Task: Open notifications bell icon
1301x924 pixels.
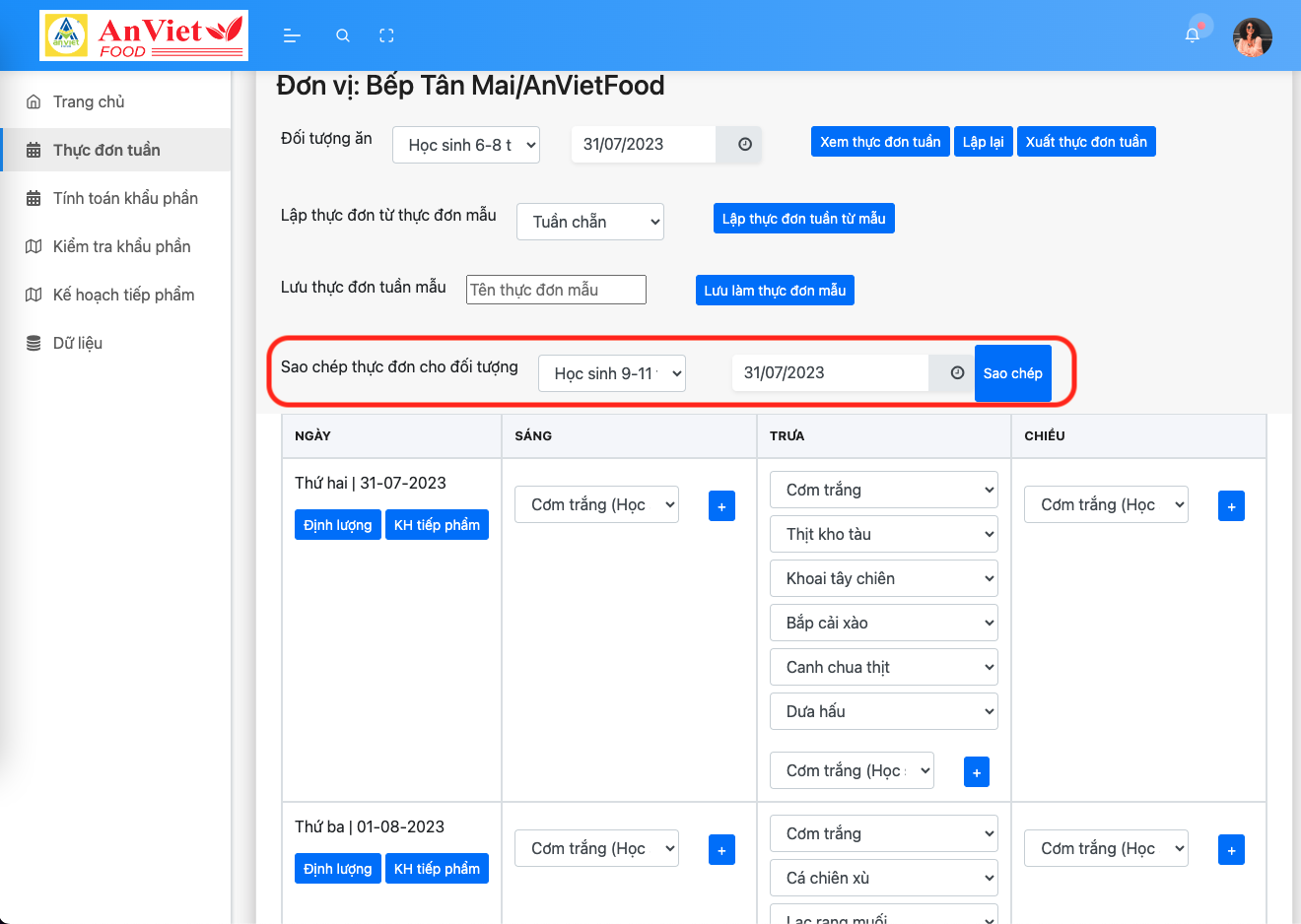Action: (1193, 35)
